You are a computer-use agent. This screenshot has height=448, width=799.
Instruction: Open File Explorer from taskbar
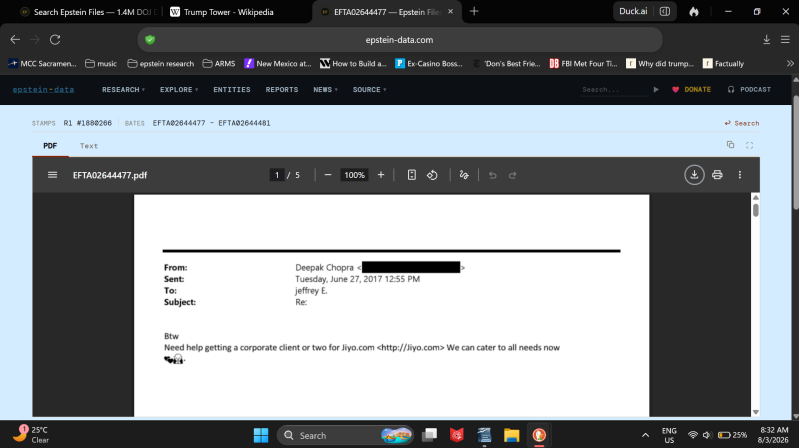[x=511, y=435]
